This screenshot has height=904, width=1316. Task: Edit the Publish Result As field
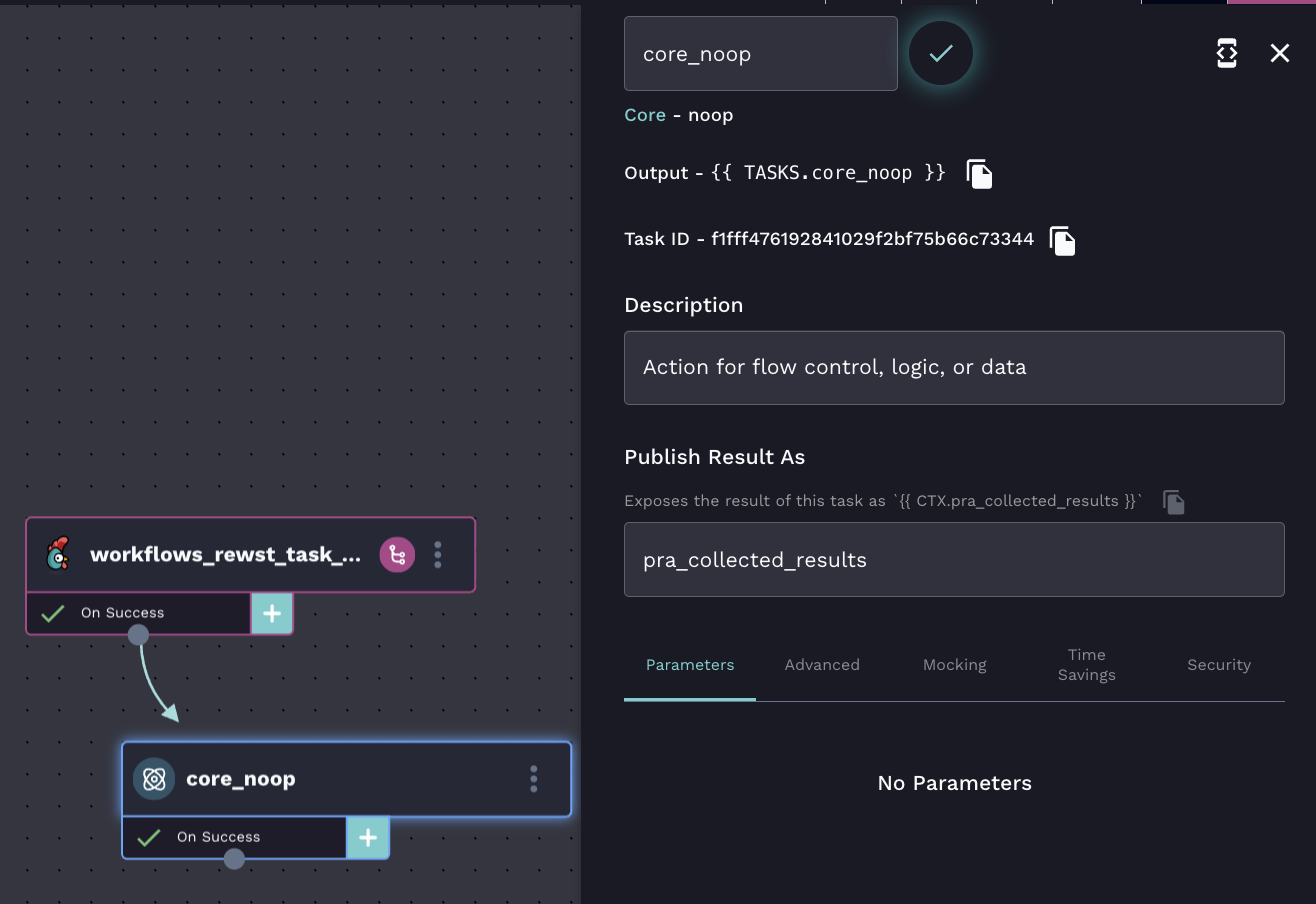(954, 560)
